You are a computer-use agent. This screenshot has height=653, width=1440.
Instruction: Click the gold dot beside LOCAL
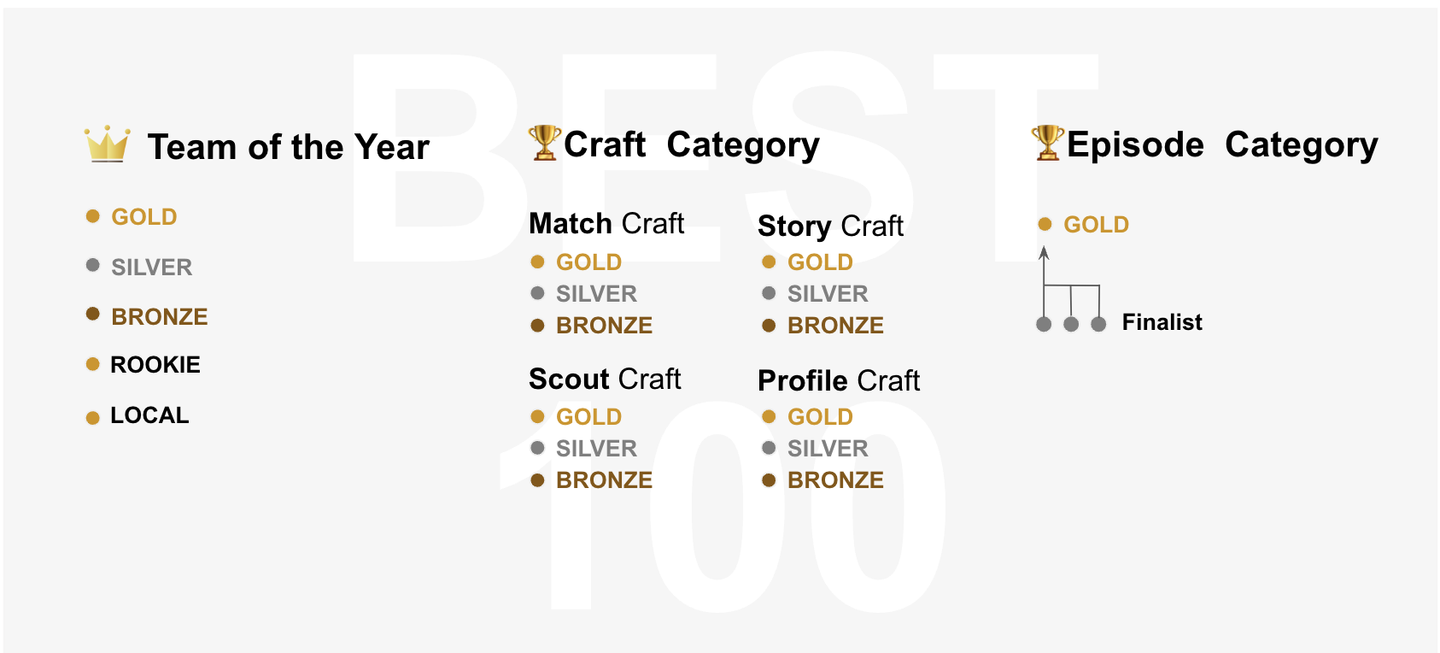pos(93,418)
